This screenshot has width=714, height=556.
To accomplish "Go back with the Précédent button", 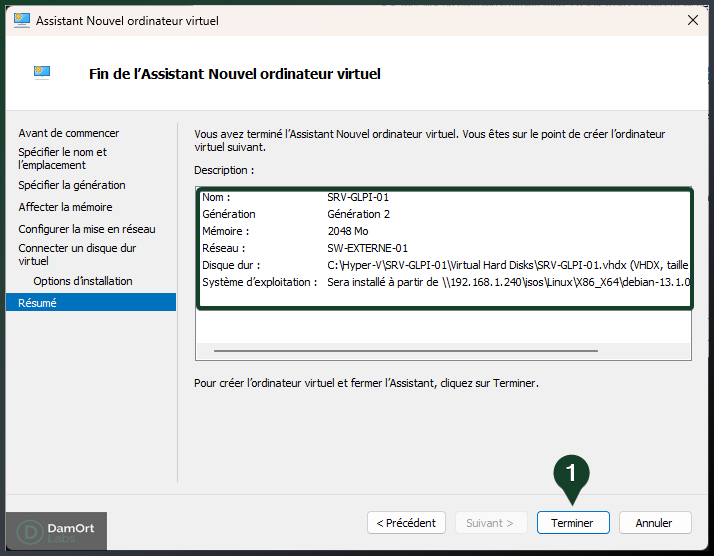I will [406, 522].
